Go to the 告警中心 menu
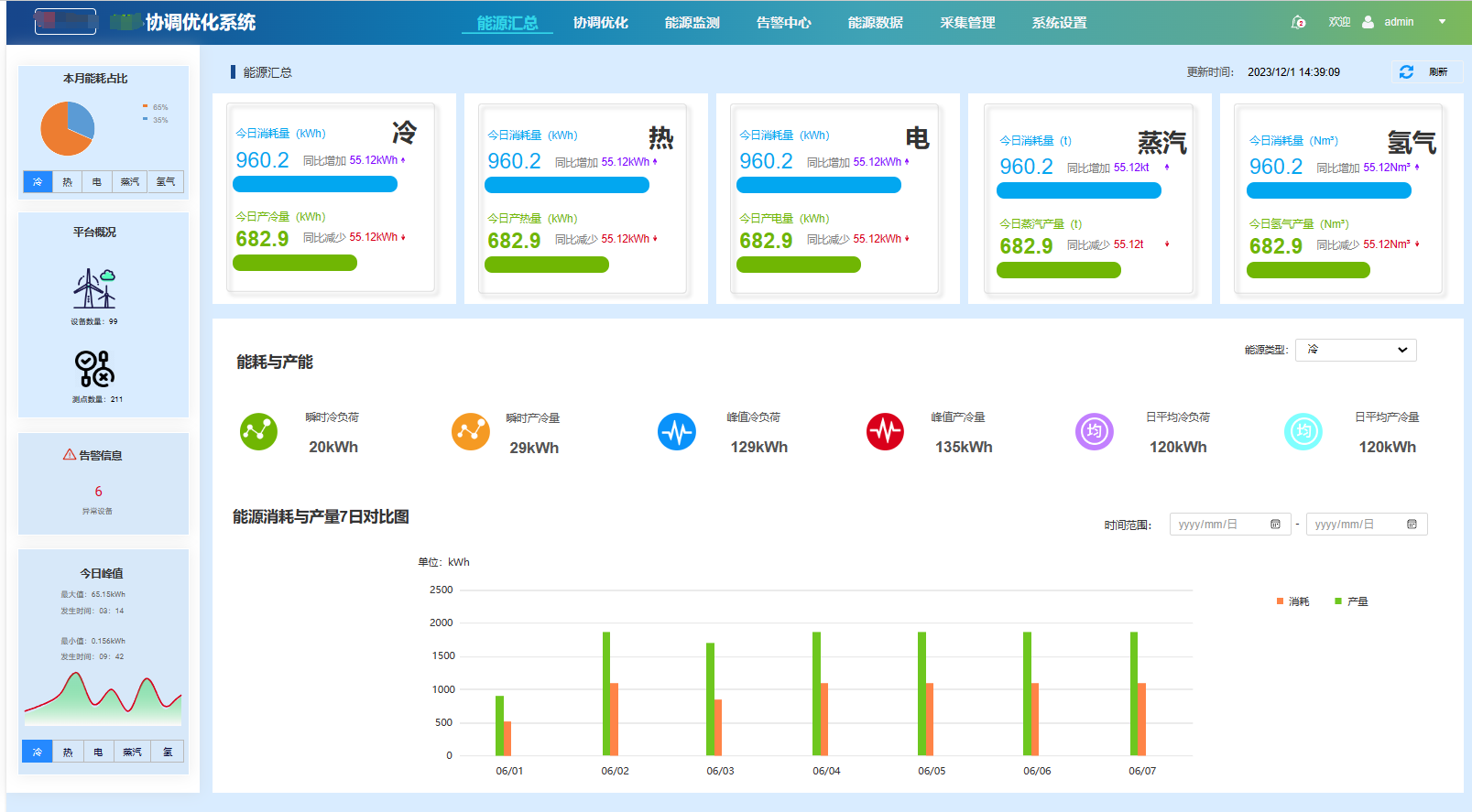Viewport: 1472px width, 812px height. 783,23
